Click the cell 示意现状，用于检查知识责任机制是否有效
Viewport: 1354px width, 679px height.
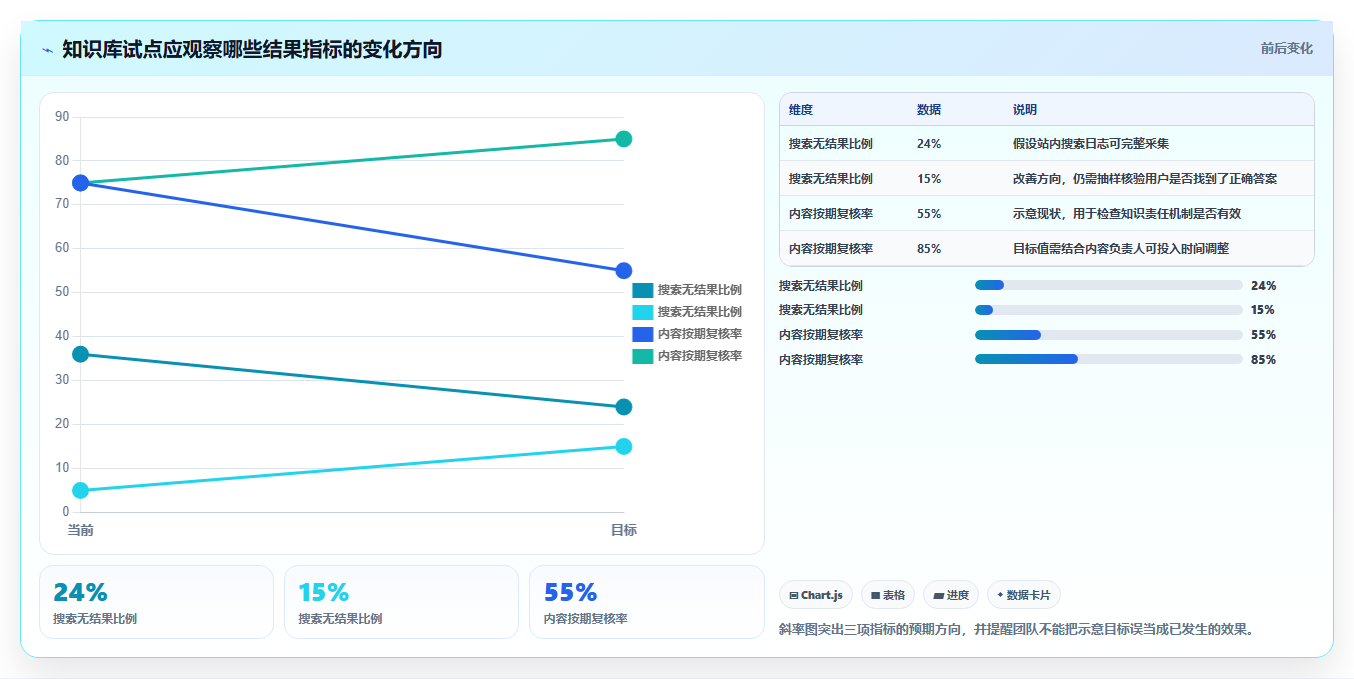pos(1127,214)
